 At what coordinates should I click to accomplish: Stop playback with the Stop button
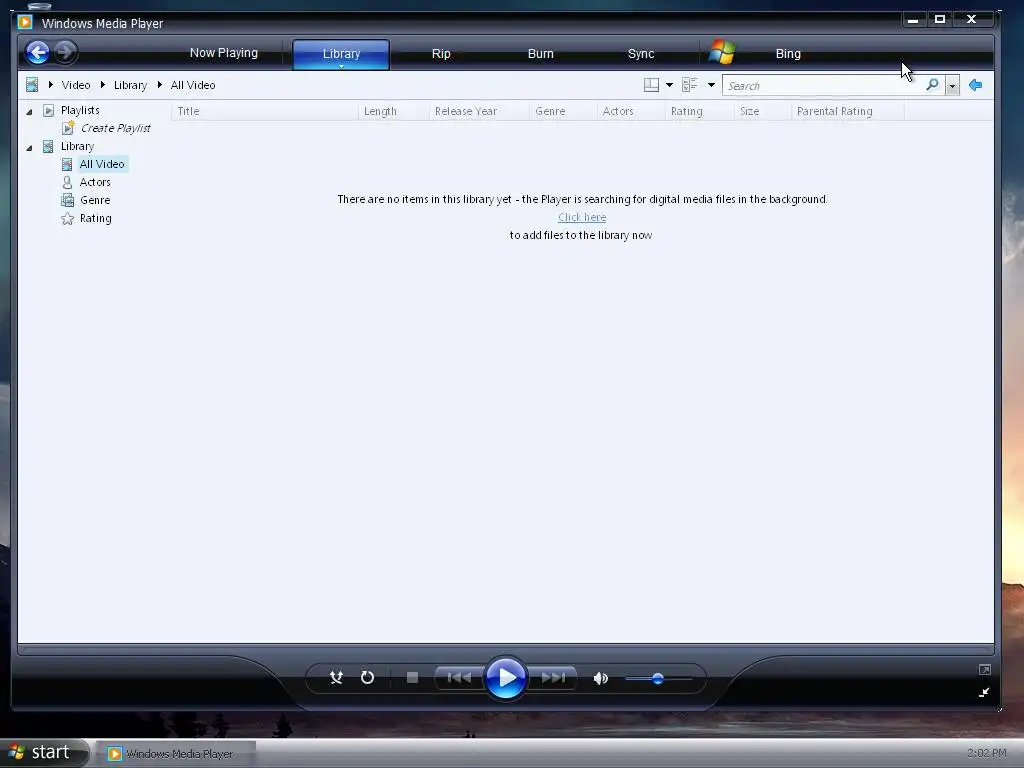[412, 678]
